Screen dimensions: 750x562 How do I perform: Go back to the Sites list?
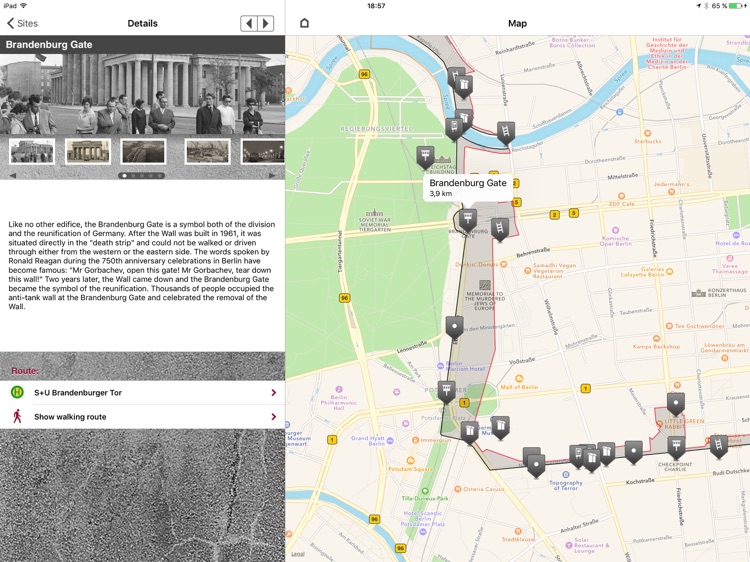[22, 23]
